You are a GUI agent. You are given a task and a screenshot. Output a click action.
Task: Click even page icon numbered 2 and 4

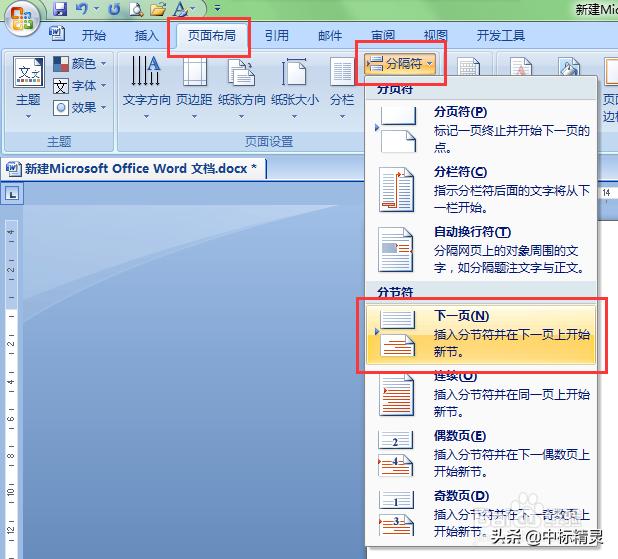click(396, 453)
